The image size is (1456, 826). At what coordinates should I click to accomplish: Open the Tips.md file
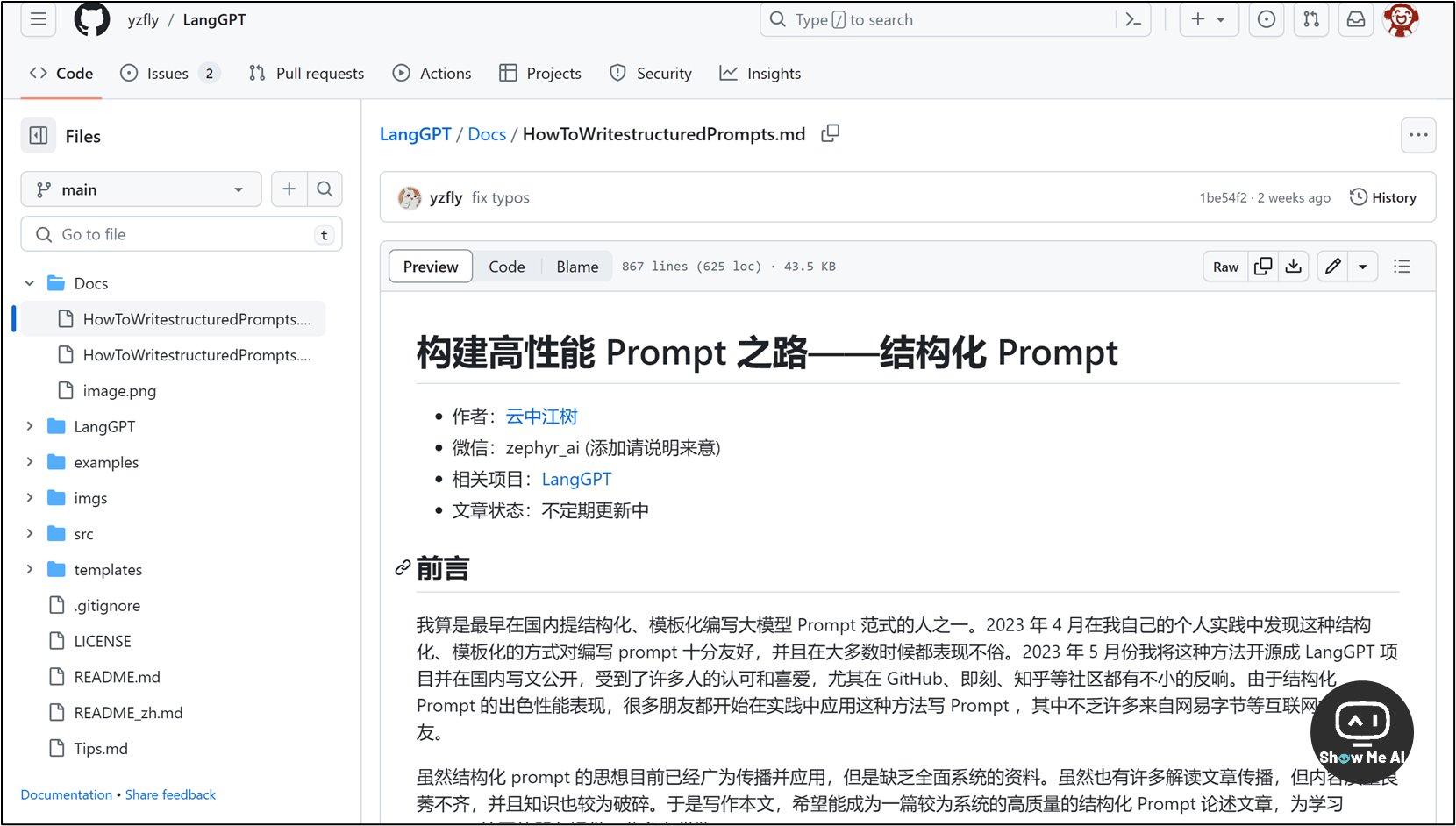tap(101, 748)
